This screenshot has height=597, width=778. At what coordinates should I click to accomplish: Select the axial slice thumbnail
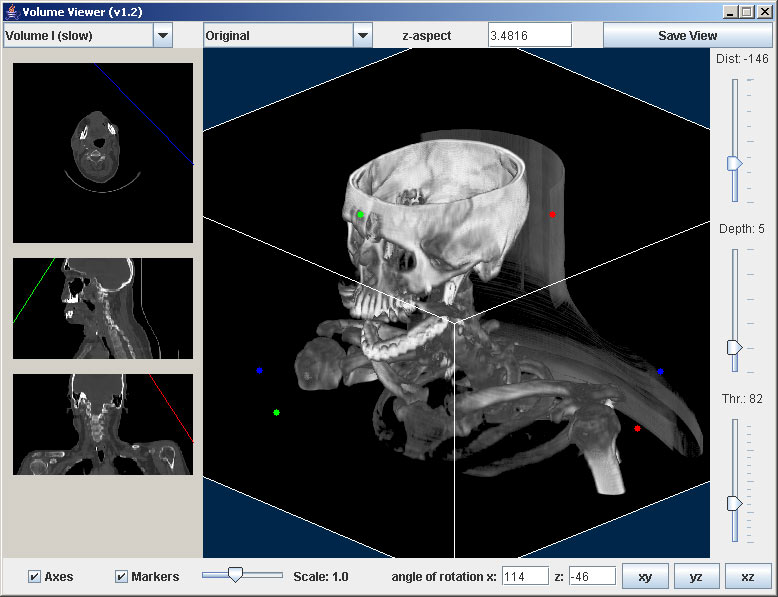pyautogui.click(x=103, y=153)
